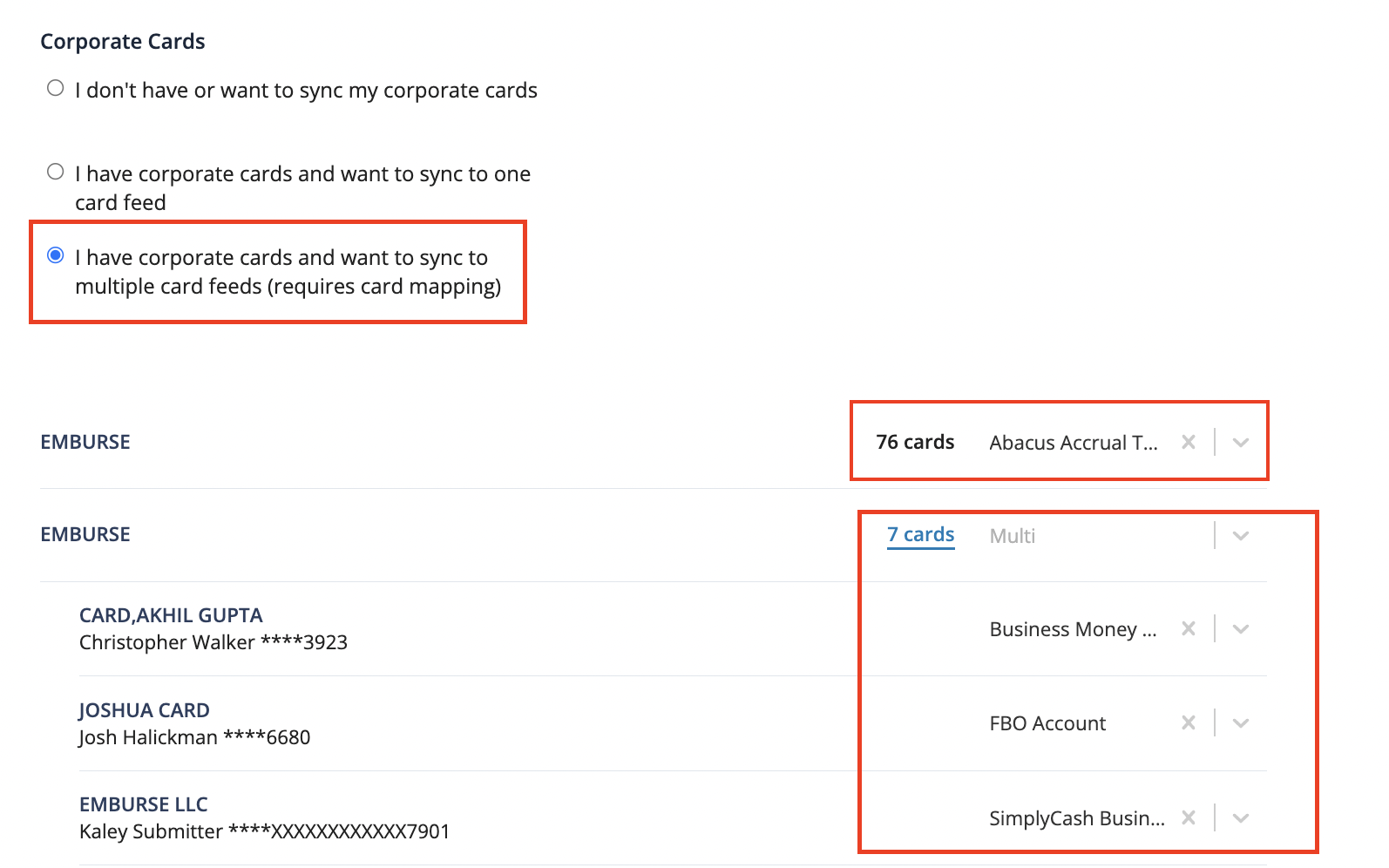Click the Corporate Cards heading
Image resolution: width=1389 pixels, height=868 pixels.
tap(122, 41)
